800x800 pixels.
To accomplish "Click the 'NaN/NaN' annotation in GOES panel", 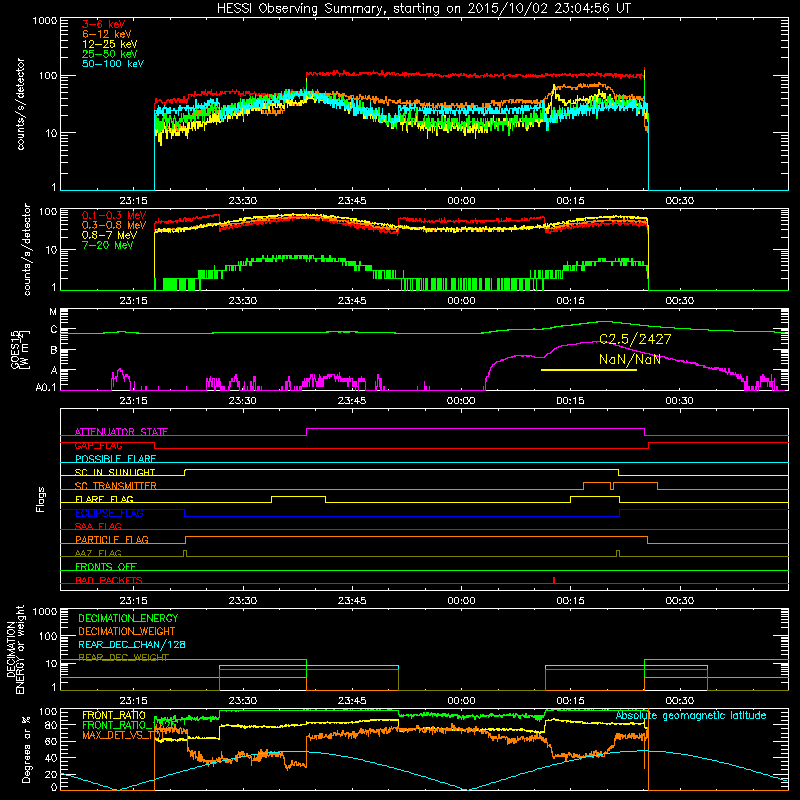I will (x=630, y=360).
